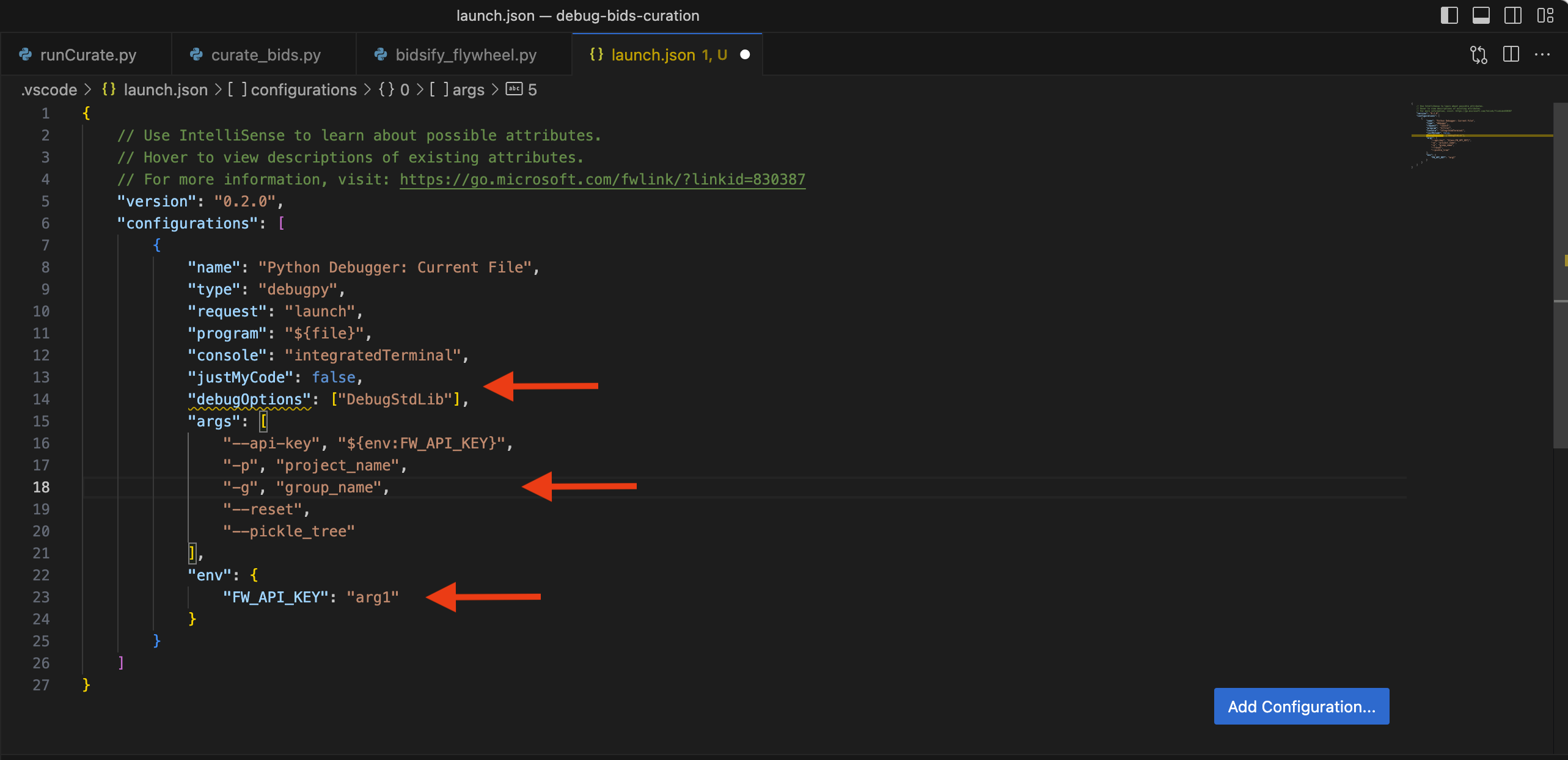This screenshot has width=1568, height=760.
Task: Place cursor on "configurations" key
Action: 188,223
